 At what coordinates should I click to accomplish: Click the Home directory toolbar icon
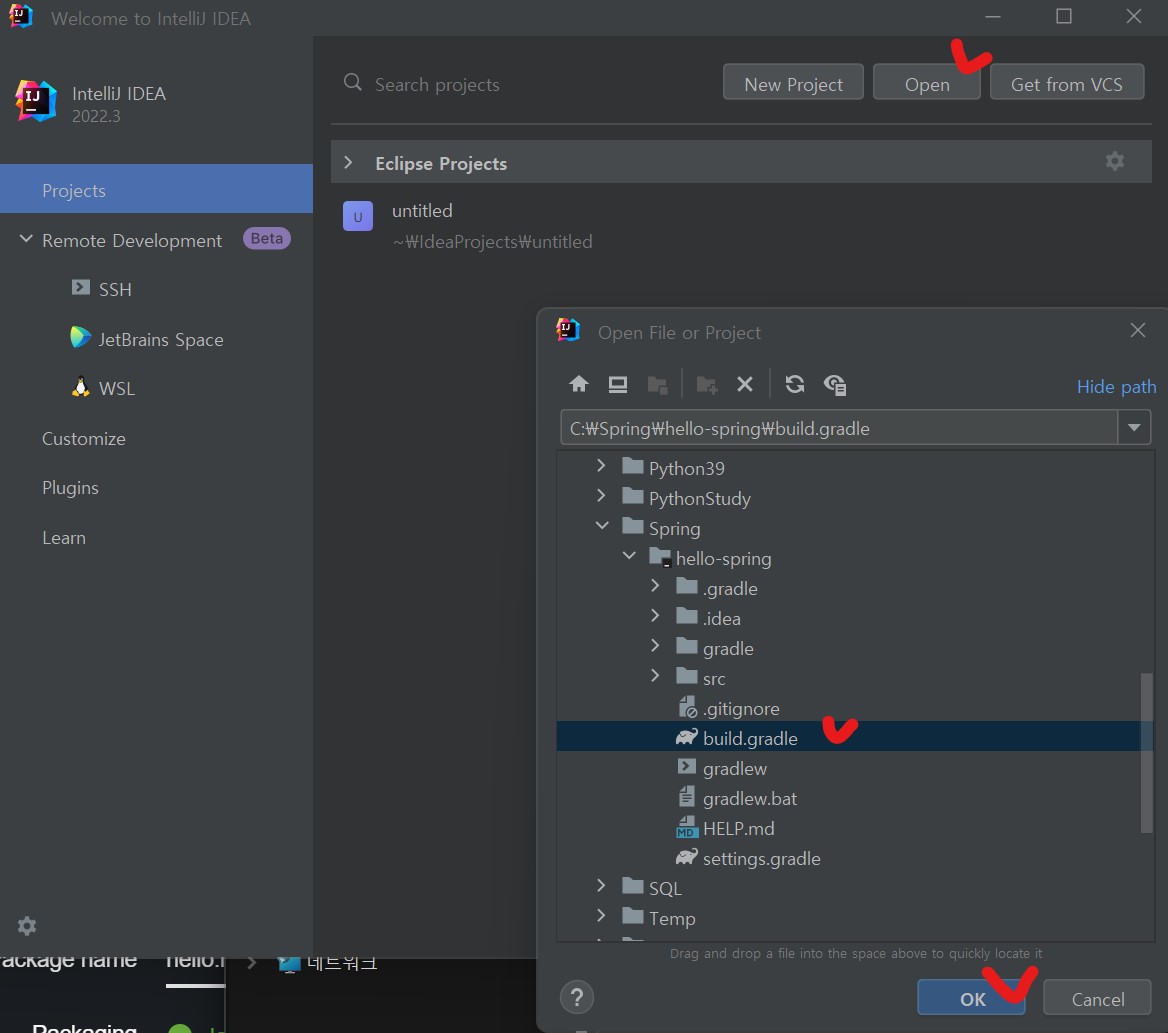pos(579,384)
